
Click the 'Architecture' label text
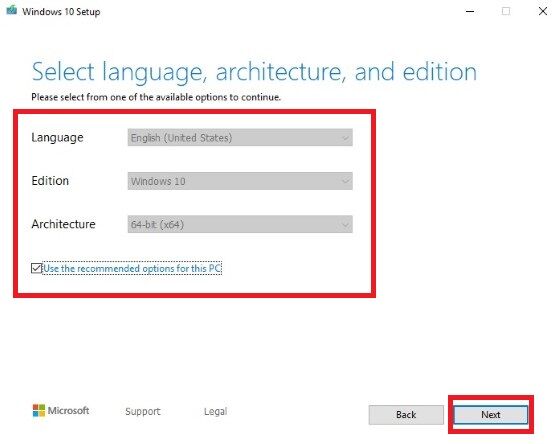click(x=64, y=224)
